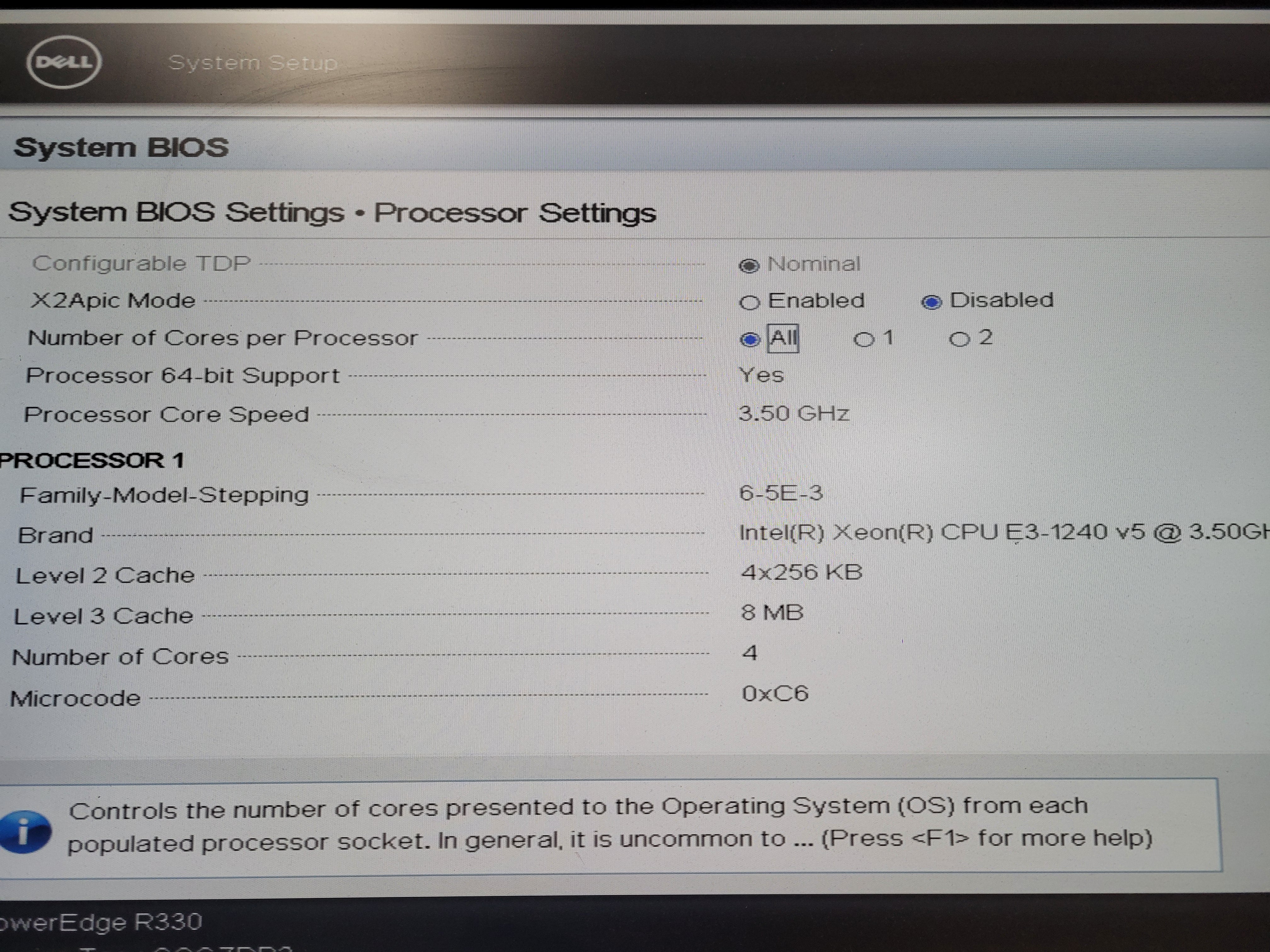Viewport: 1270px width, 952px height.
Task: Click the 3.50 GHz core speed value
Action: pyautogui.click(x=793, y=413)
